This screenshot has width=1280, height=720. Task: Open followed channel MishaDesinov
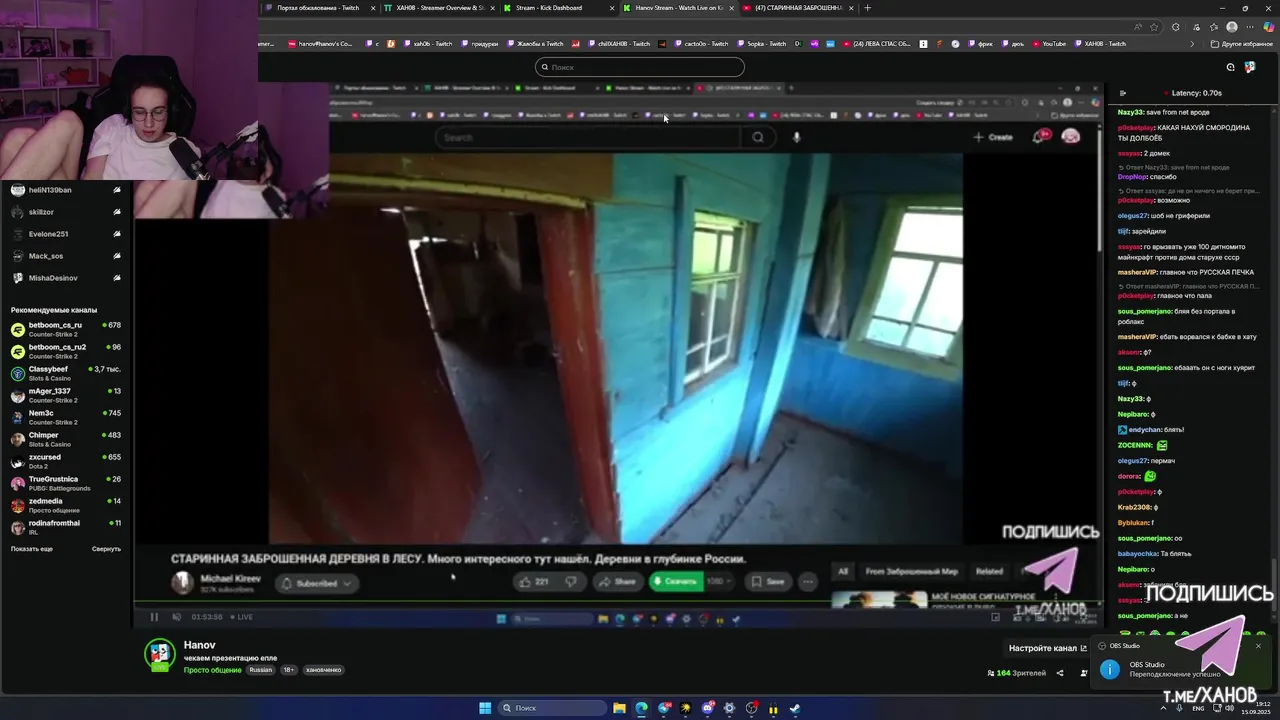(65, 278)
